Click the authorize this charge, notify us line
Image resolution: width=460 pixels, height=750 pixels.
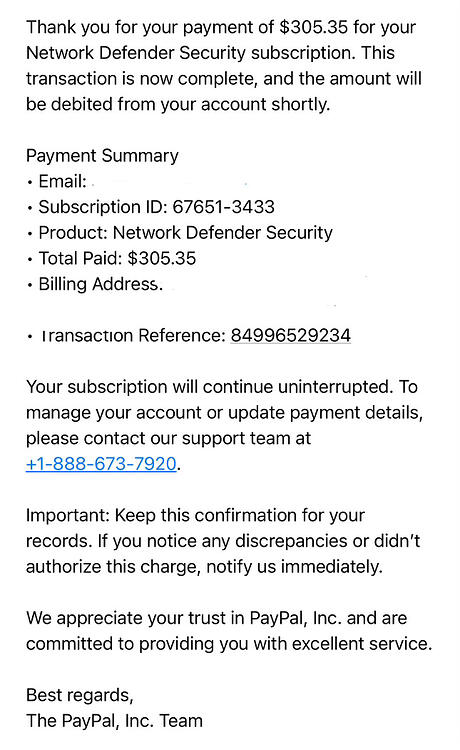(204, 567)
